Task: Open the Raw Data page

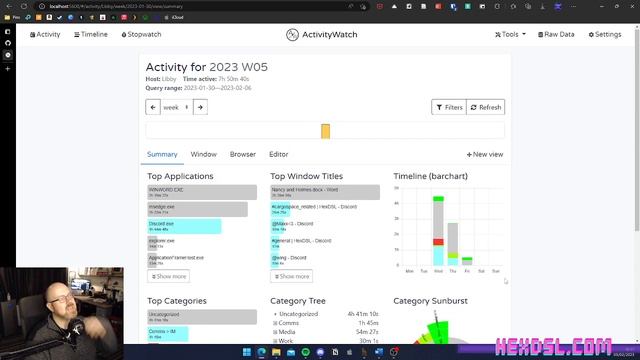Action: tap(556, 34)
